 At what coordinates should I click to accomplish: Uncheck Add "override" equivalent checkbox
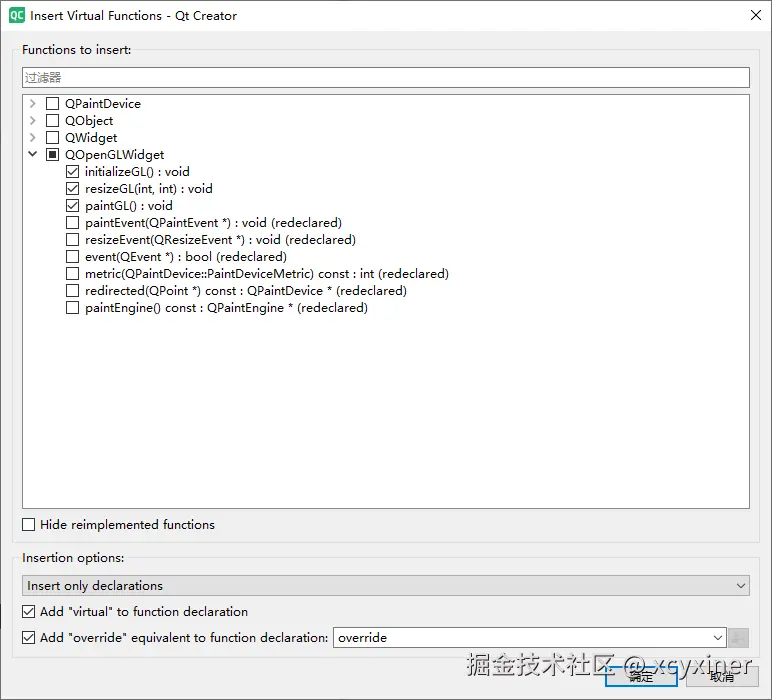click(29, 637)
